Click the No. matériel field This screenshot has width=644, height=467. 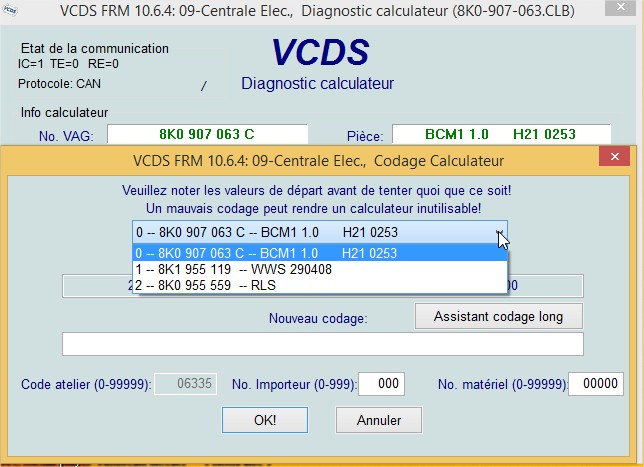[596, 384]
